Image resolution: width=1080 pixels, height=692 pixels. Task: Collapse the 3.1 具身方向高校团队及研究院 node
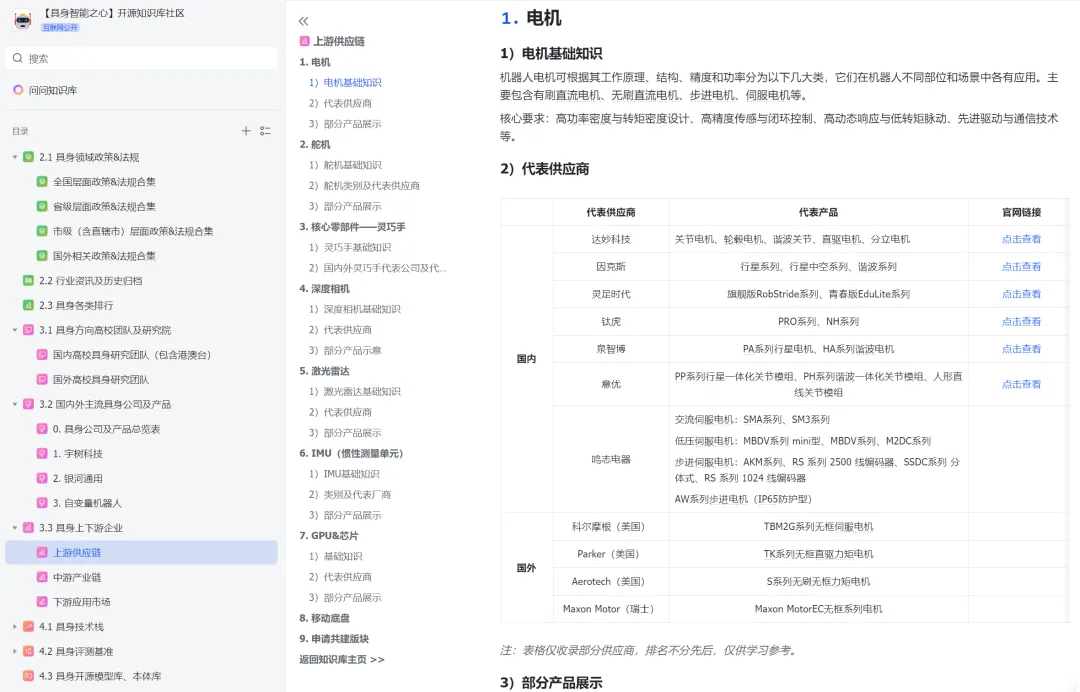coord(14,330)
